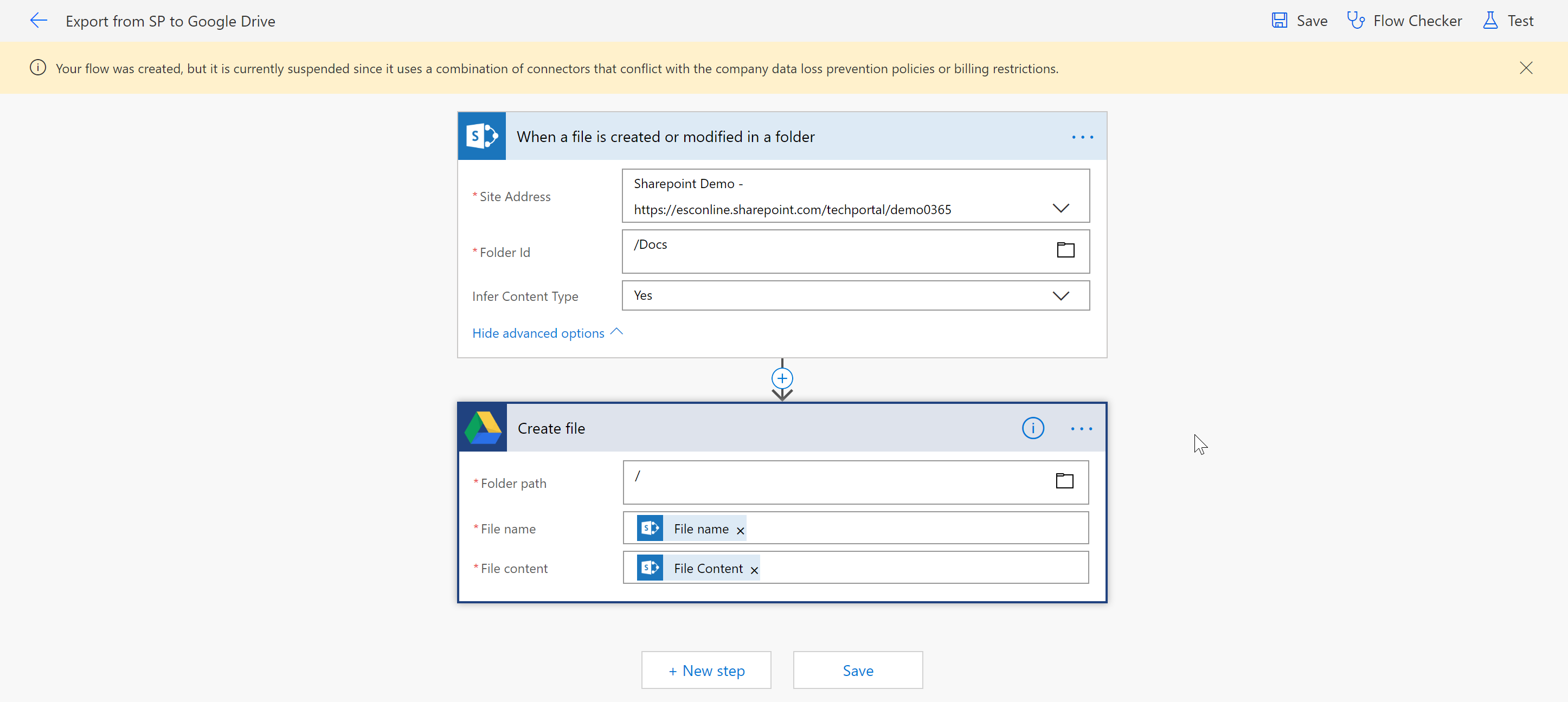Remove File name dynamic token

(x=740, y=531)
